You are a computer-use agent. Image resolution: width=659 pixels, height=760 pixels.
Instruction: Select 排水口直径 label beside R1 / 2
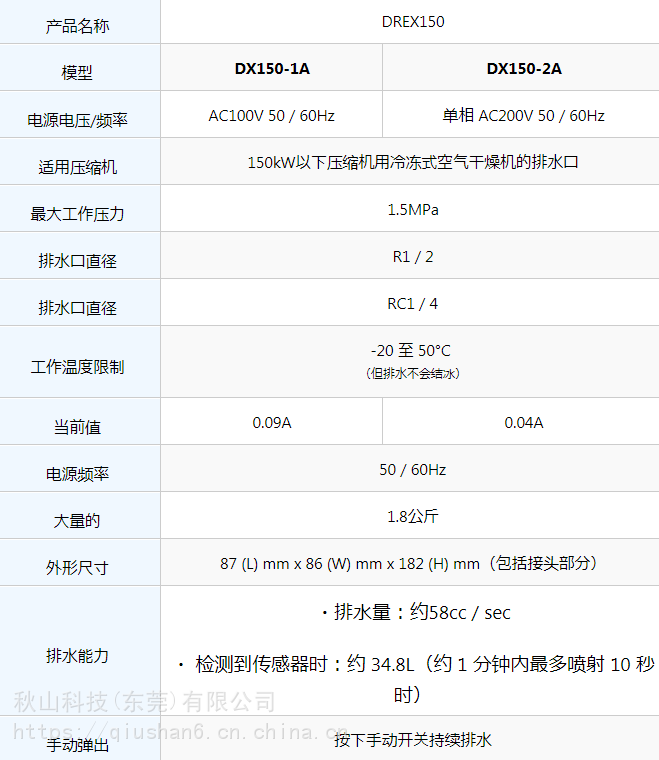point(78,261)
